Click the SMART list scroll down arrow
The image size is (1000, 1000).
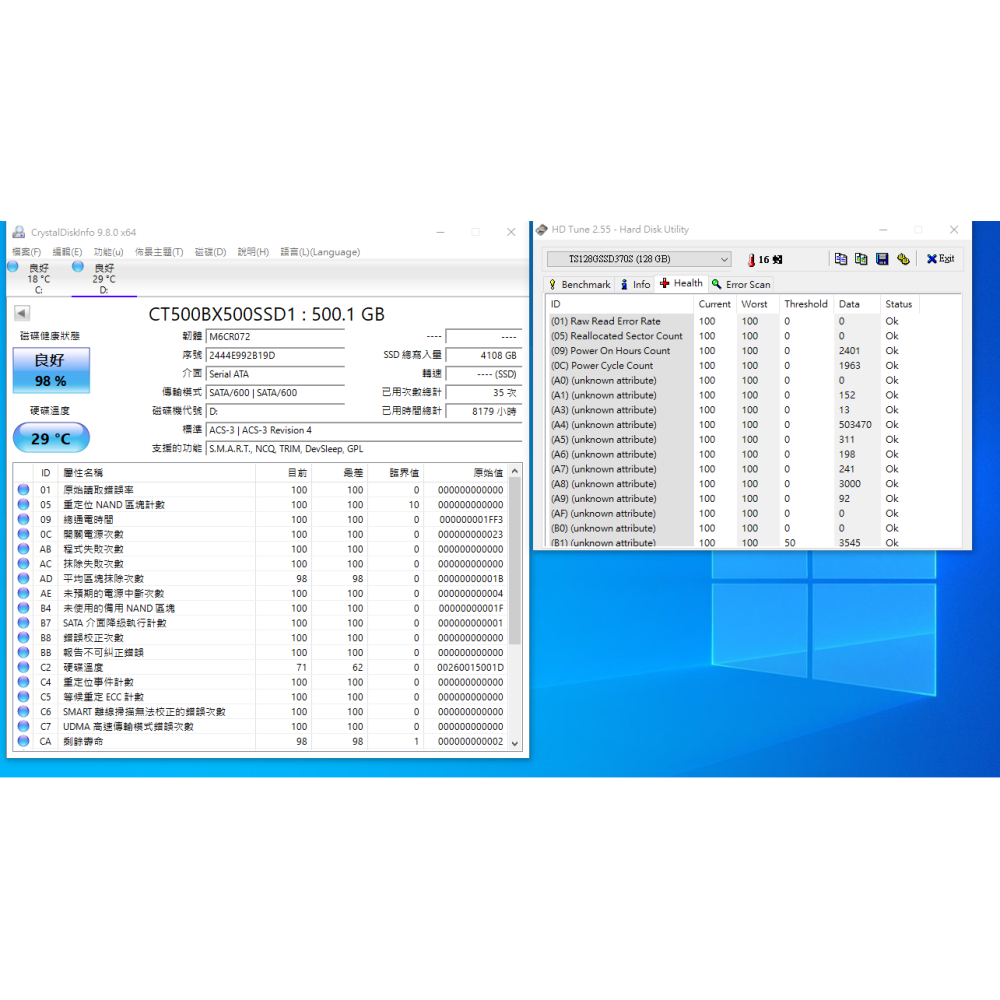coord(515,743)
